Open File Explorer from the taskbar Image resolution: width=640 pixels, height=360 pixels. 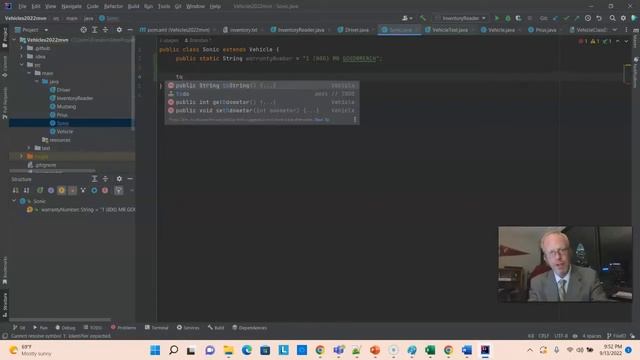(228, 350)
